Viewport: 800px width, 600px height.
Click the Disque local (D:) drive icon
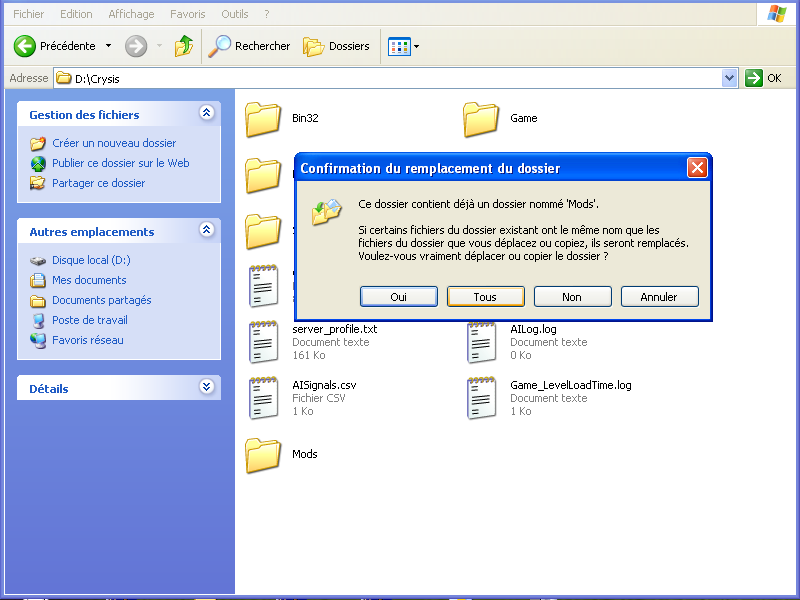(38, 261)
